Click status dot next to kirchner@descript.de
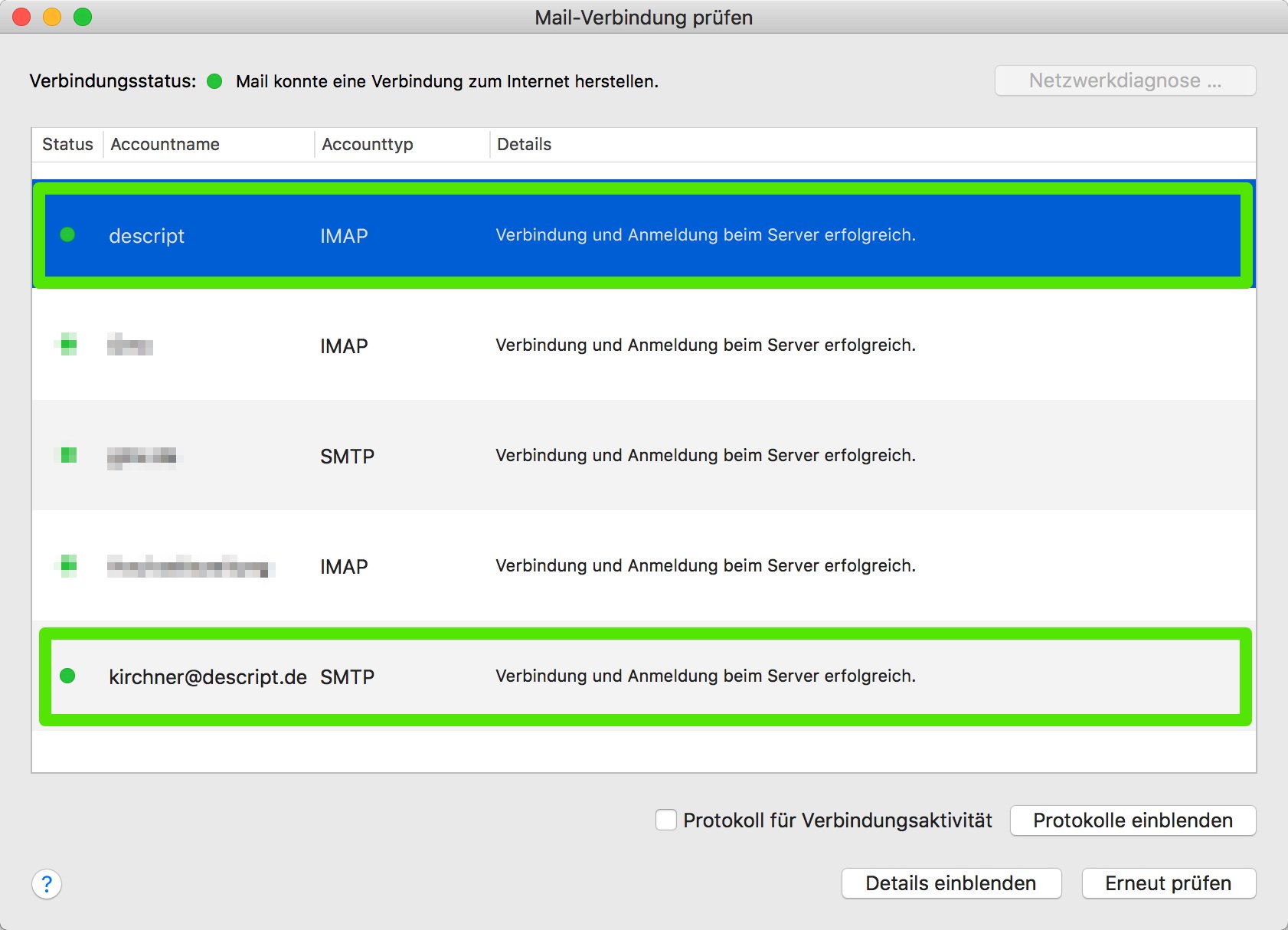1288x930 pixels. coord(67,676)
